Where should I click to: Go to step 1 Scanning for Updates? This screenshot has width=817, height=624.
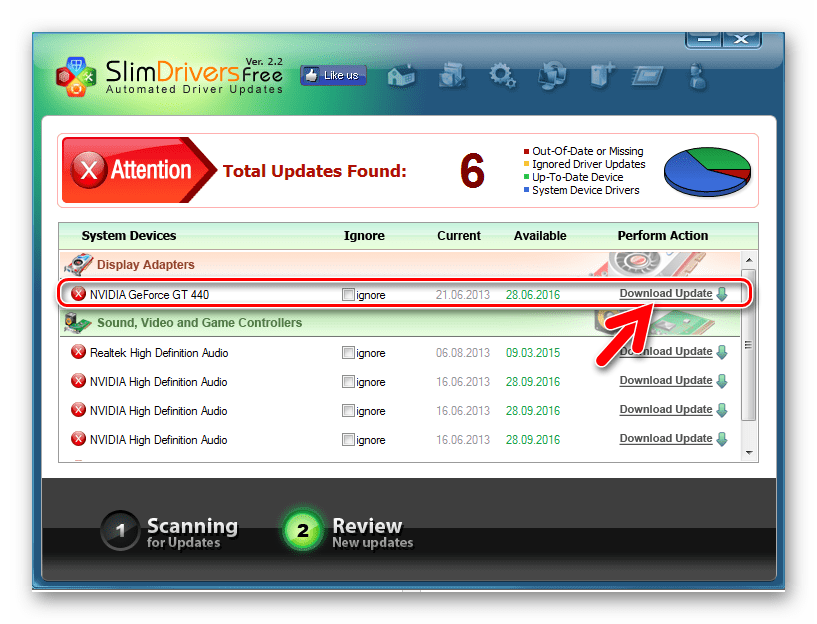coord(170,531)
